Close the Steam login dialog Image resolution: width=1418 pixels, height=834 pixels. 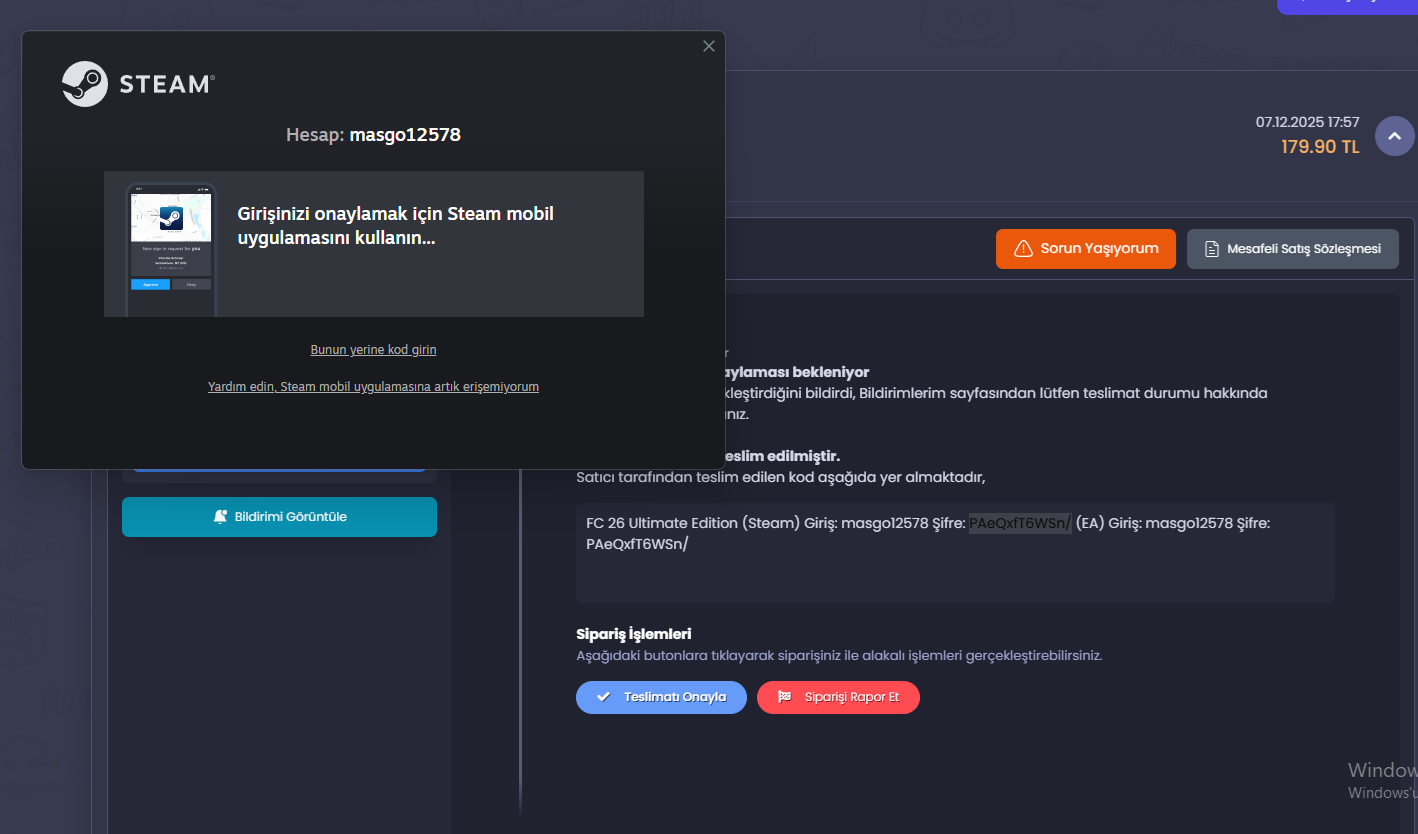pyautogui.click(x=709, y=46)
